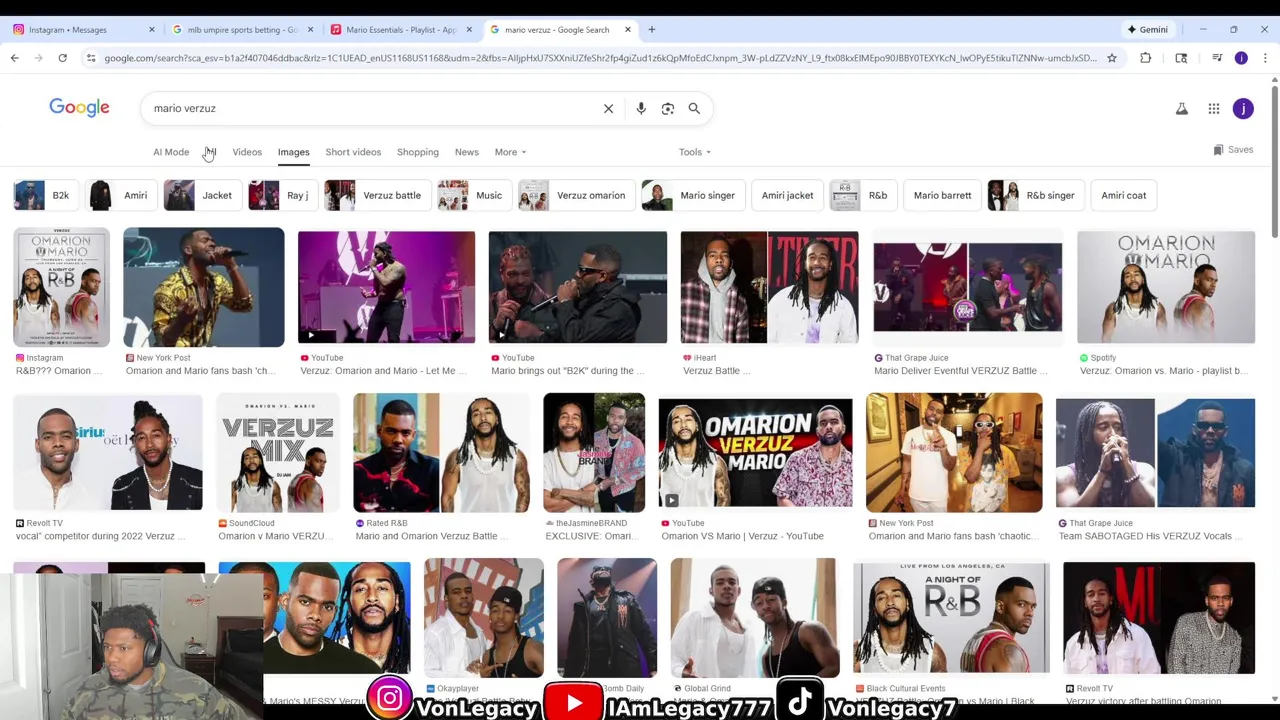Open Spotify Omarion vs Mario playlist image
This screenshot has width=1280, height=720.
click(1166, 287)
